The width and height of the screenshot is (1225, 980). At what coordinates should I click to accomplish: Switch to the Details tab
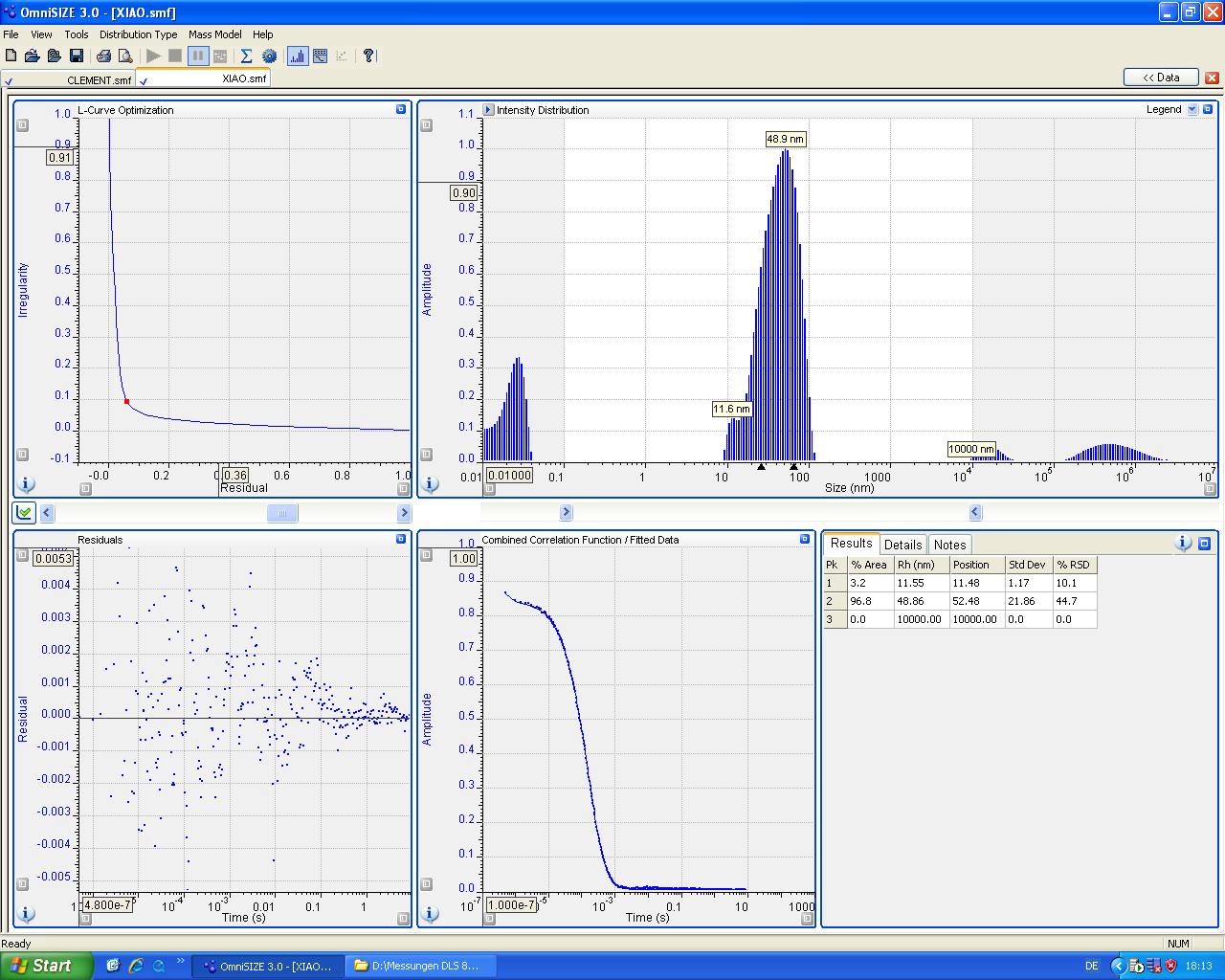[902, 545]
